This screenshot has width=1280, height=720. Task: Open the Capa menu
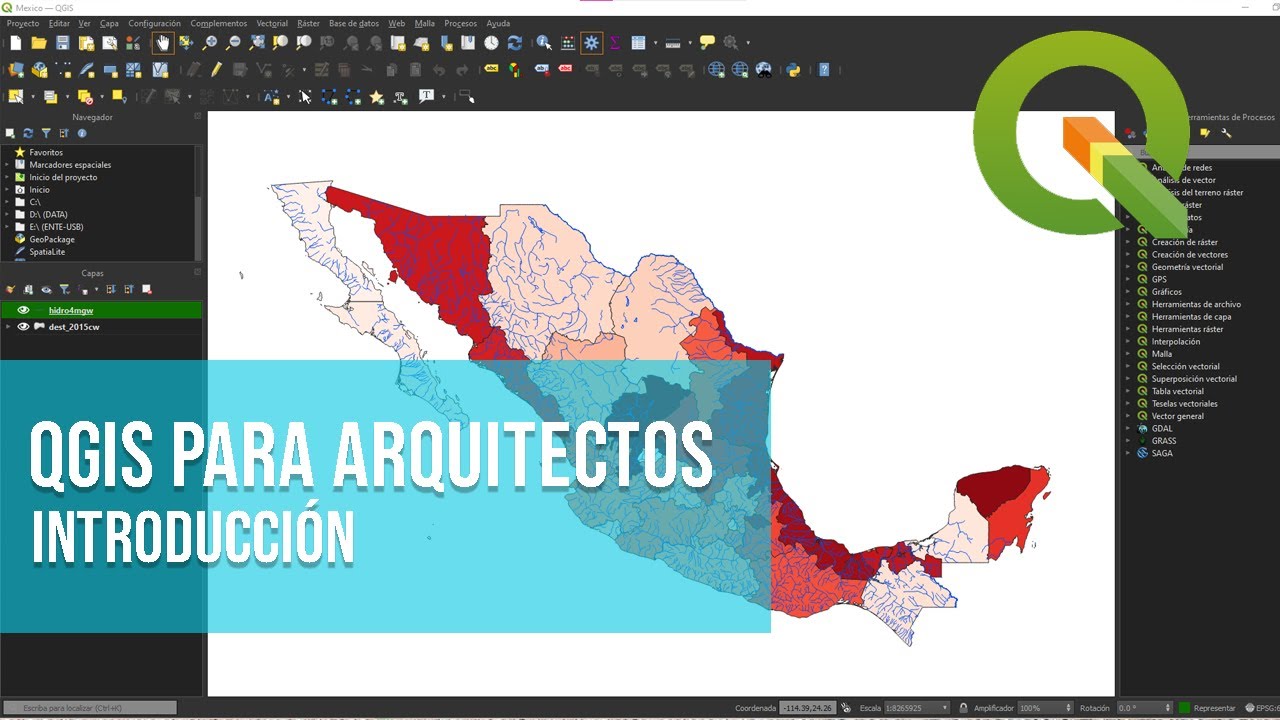tap(109, 23)
